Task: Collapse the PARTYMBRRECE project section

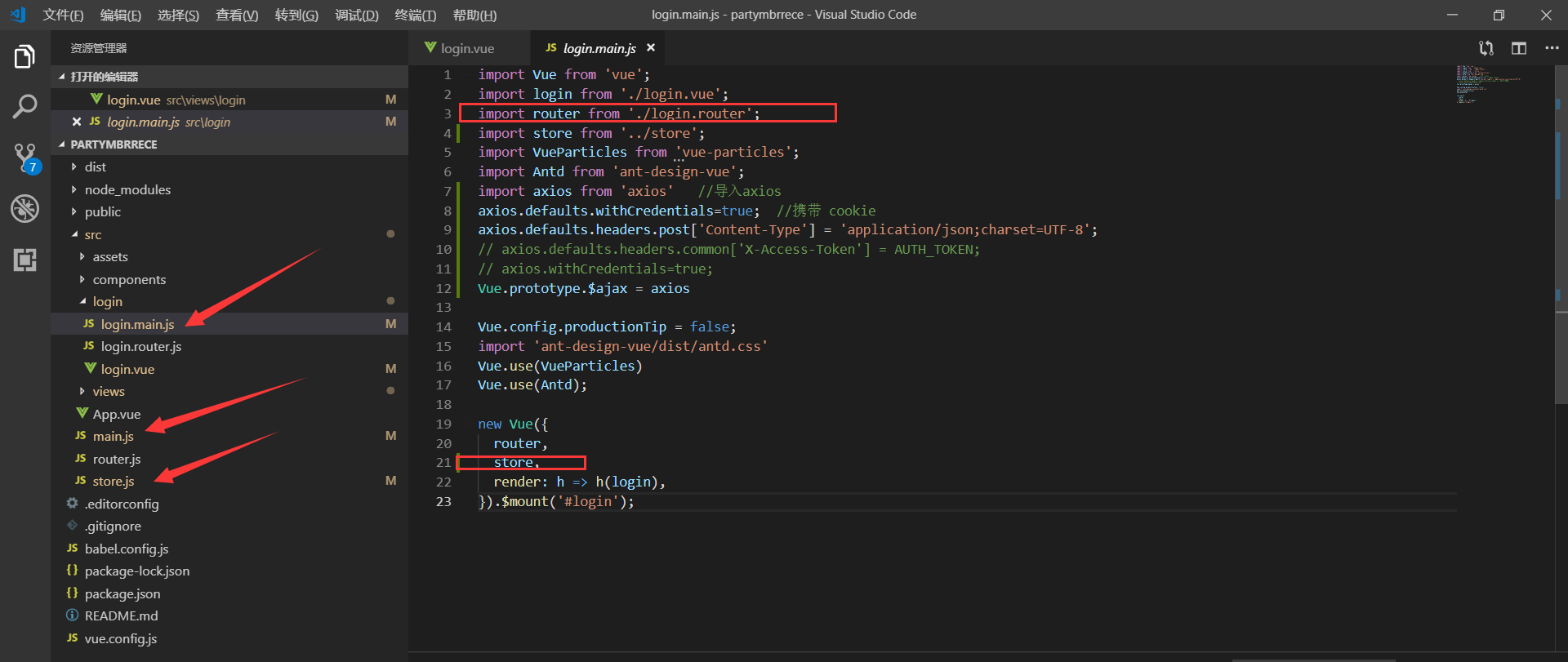Action: [x=62, y=144]
